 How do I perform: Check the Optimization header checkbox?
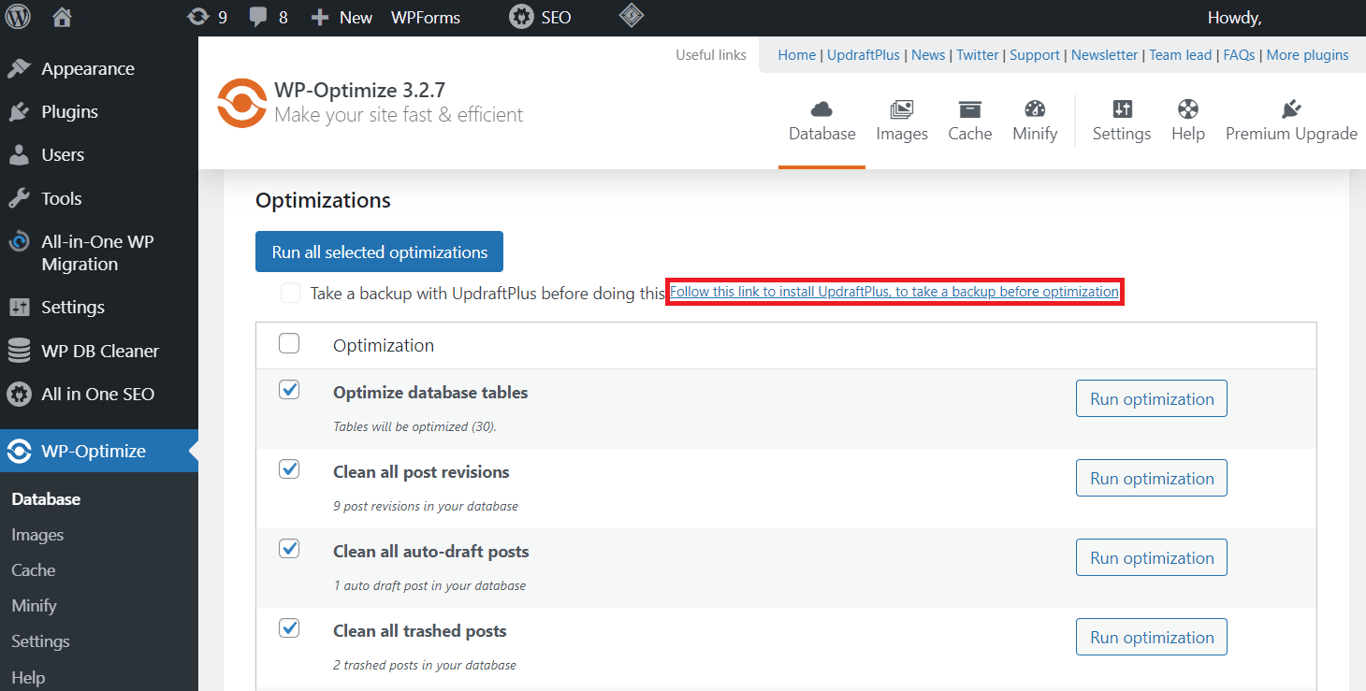point(289,343)
